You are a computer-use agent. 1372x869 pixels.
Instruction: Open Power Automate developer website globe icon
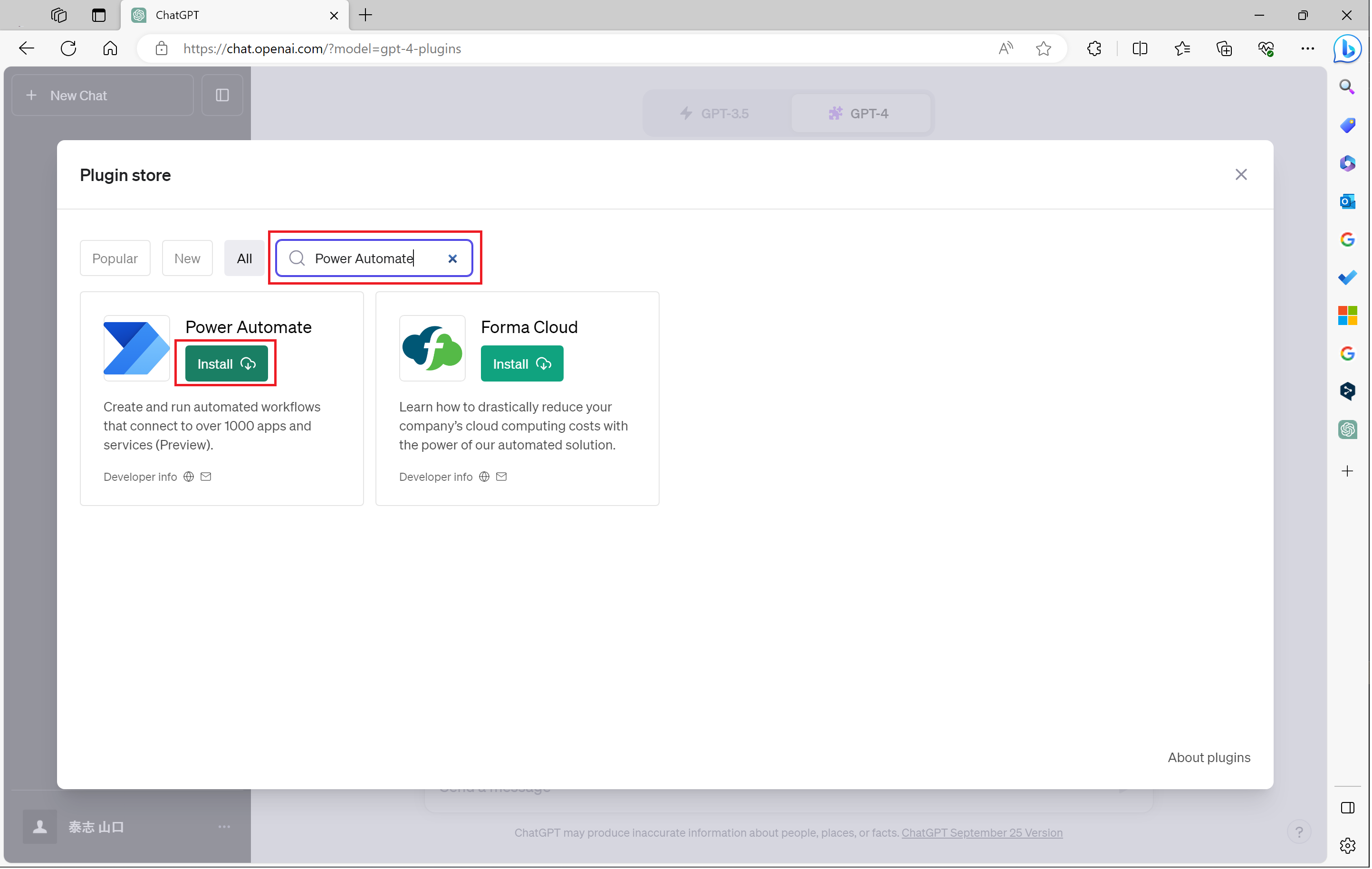point(189,477)
